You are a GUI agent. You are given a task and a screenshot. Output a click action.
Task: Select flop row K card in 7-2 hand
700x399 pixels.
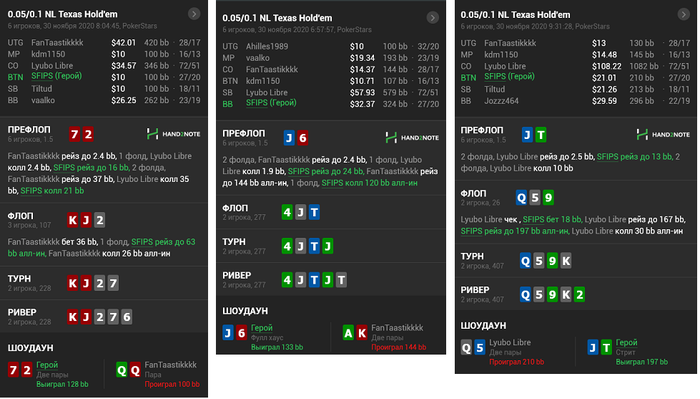click(72, 220)
